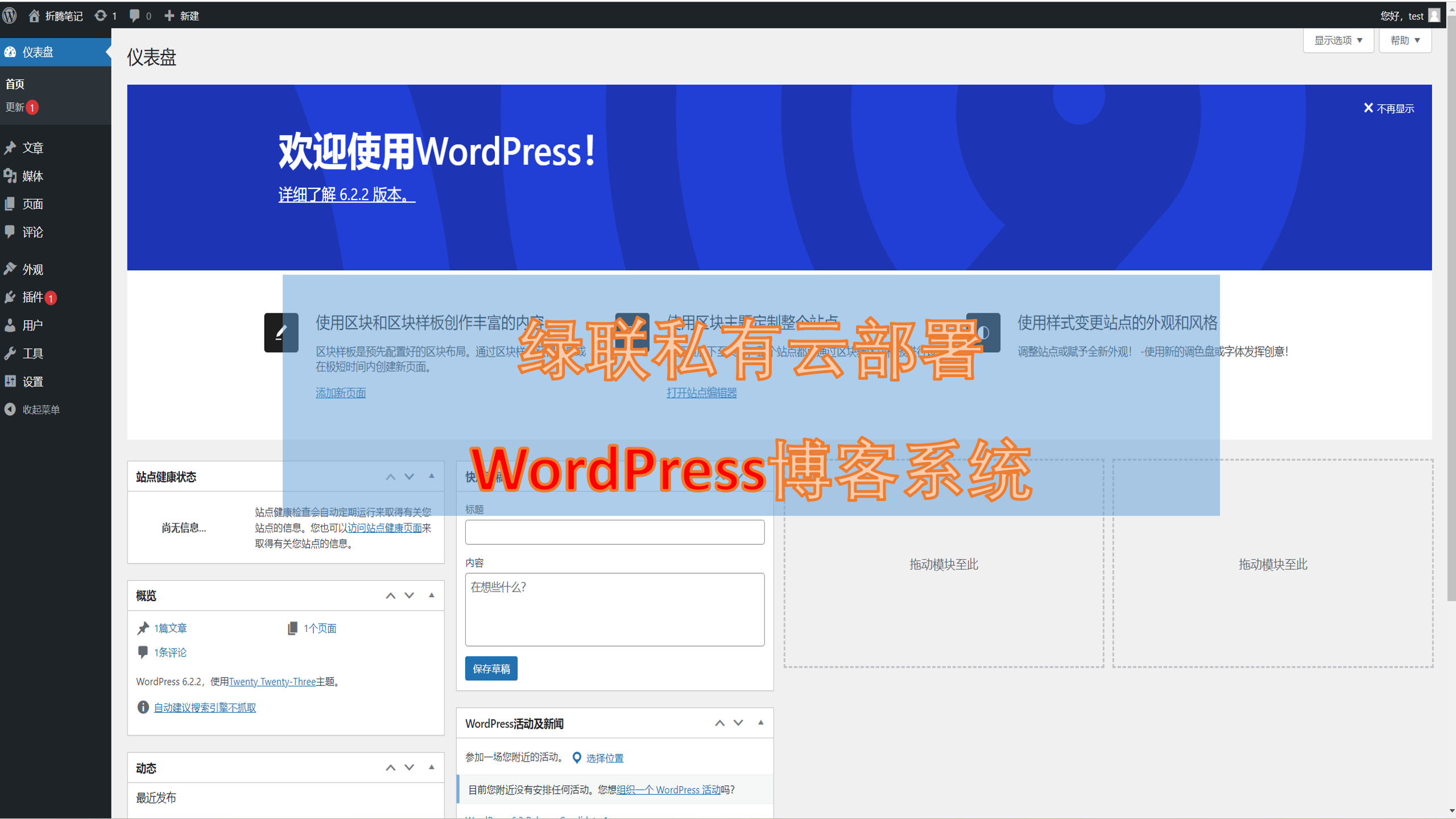This screenshot has width=1456, height=819.
Task: Open 访问站点健康页面 link
Action: [x=385, y=528]
